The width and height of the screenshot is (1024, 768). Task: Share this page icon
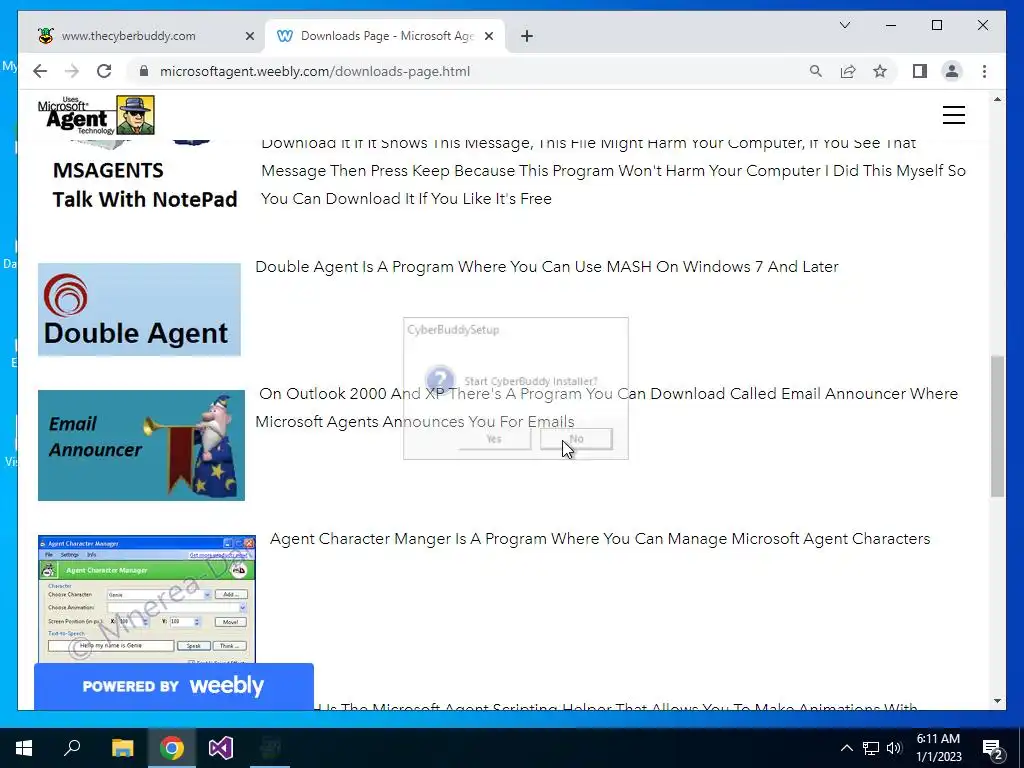(x=848, y=71)
